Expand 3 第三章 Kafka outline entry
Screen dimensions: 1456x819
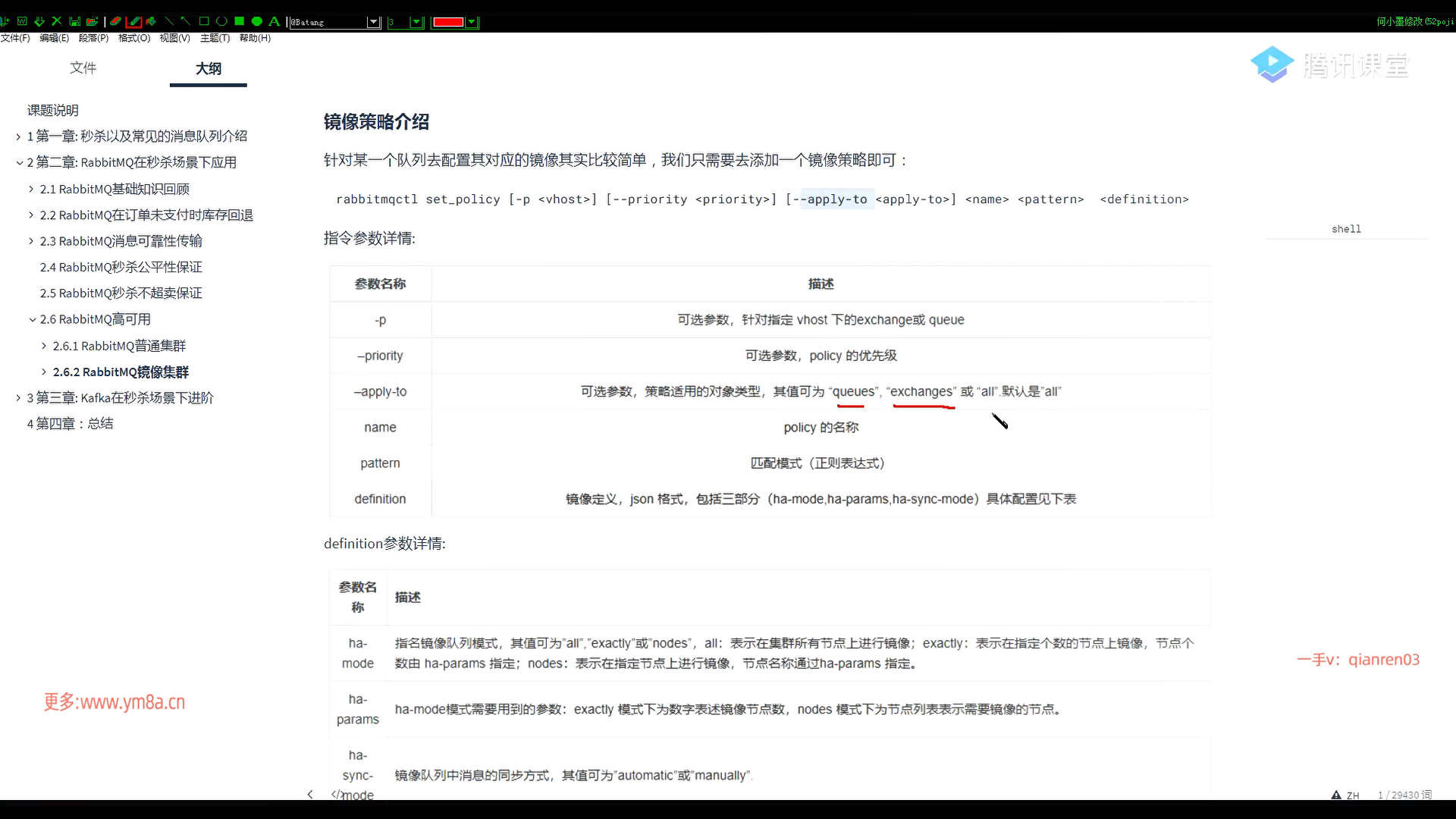tap(18, 398)
